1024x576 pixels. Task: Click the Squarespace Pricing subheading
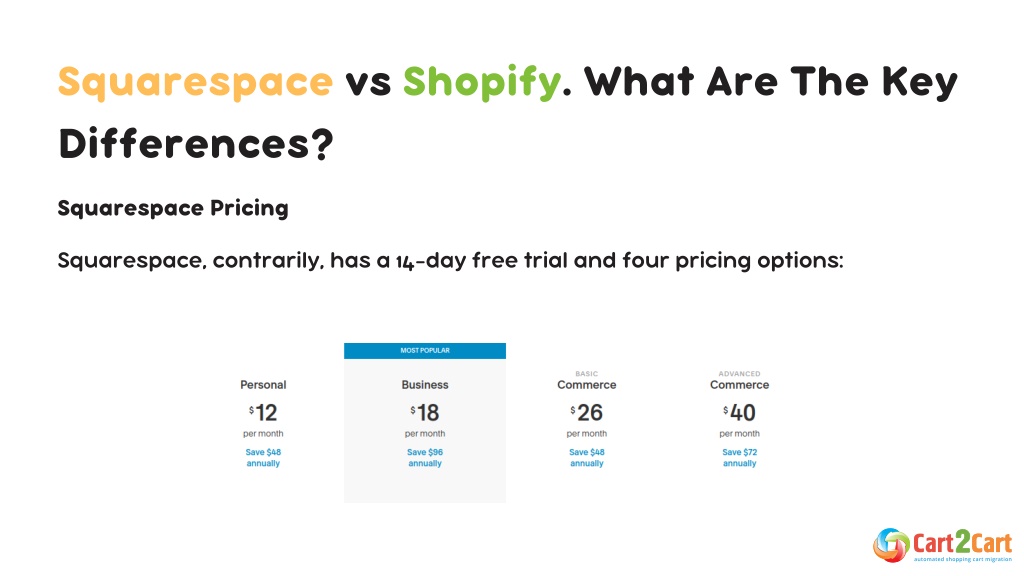[x=173, y=208]
